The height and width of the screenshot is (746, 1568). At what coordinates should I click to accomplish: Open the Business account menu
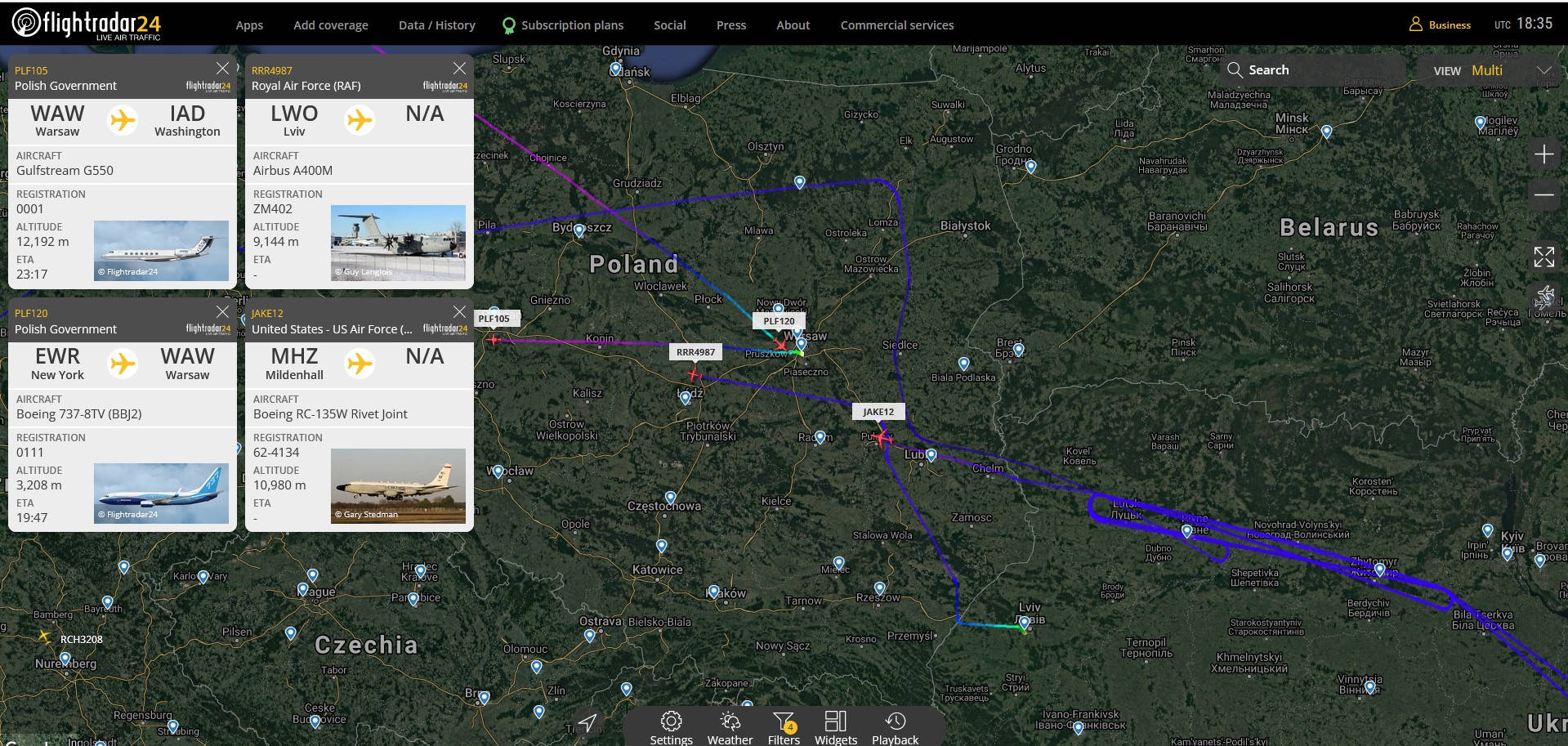point(1440,25)
